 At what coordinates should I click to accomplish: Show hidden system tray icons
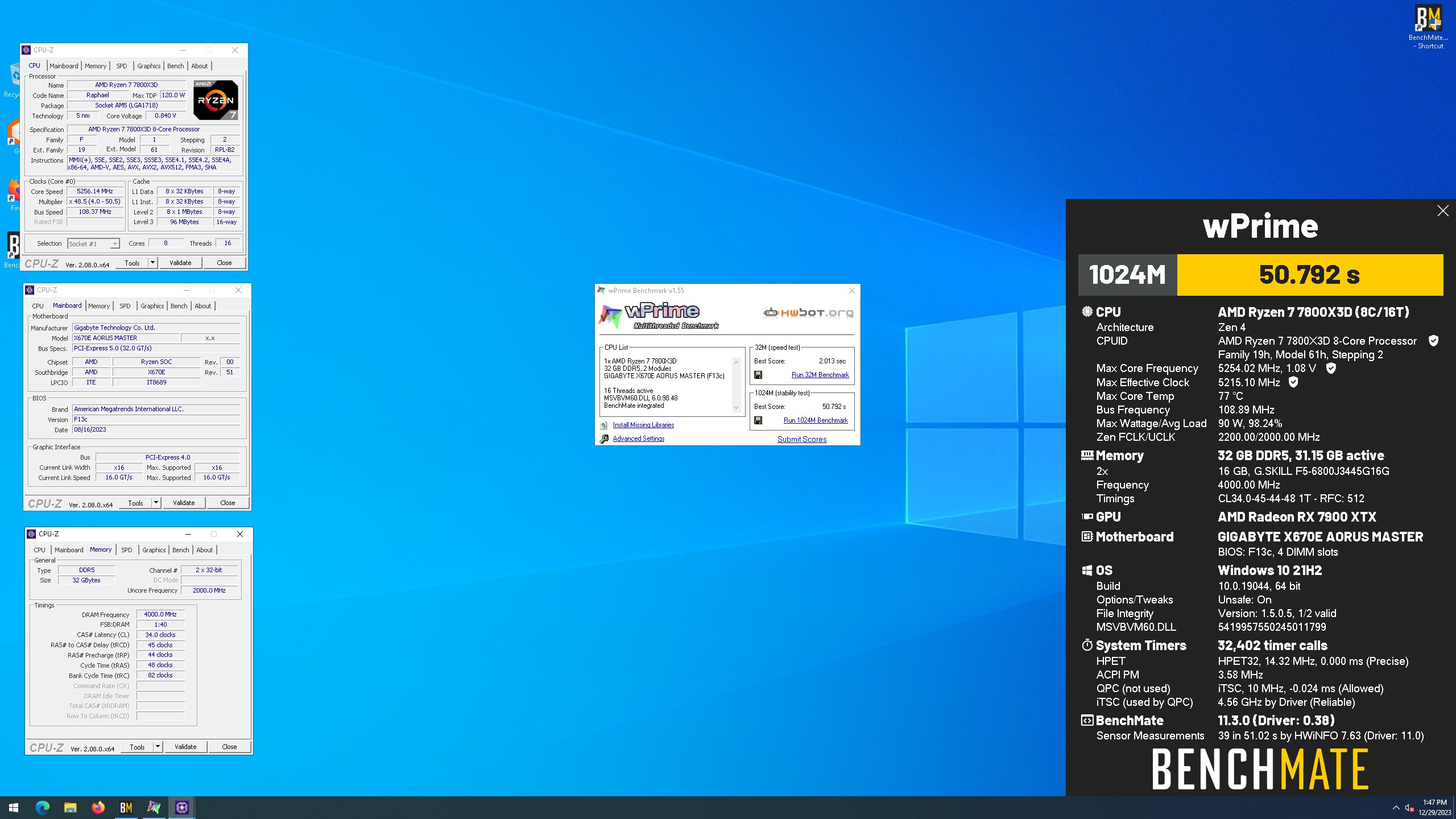[x=1396, y=808]
